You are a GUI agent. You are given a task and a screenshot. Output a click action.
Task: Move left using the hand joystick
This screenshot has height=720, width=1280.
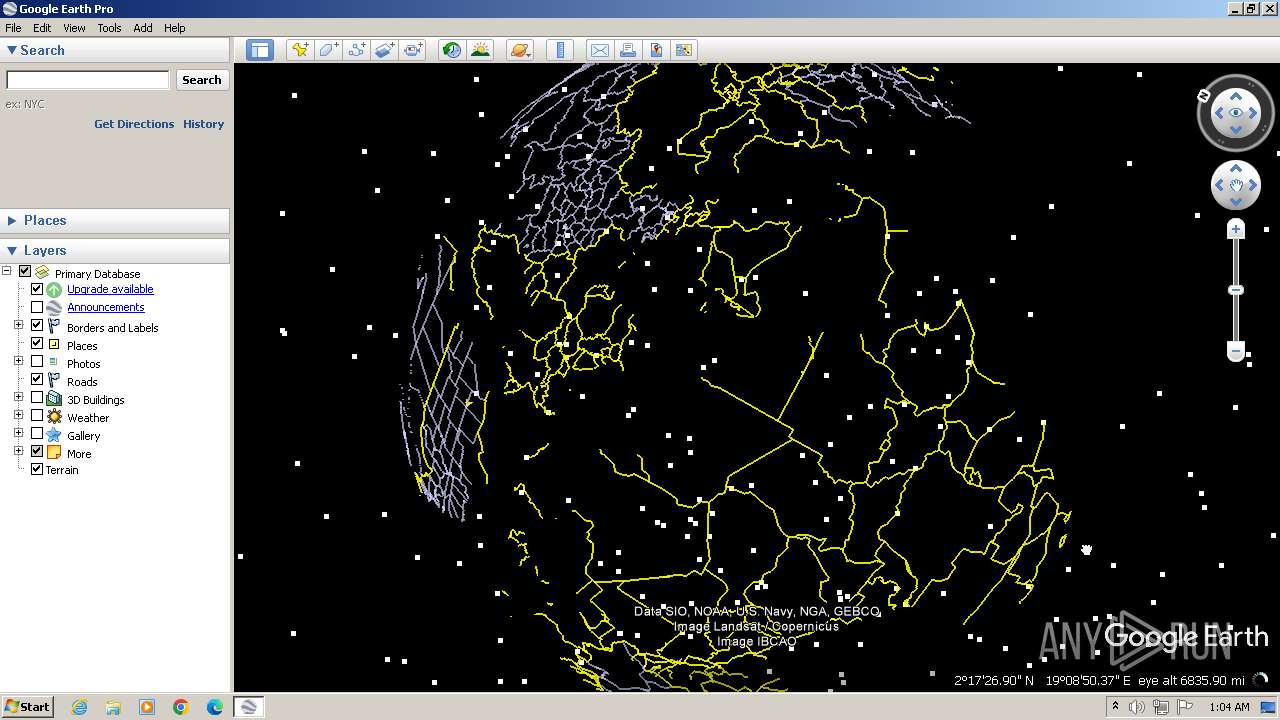pyautogui.click(x=1219, y=185)
